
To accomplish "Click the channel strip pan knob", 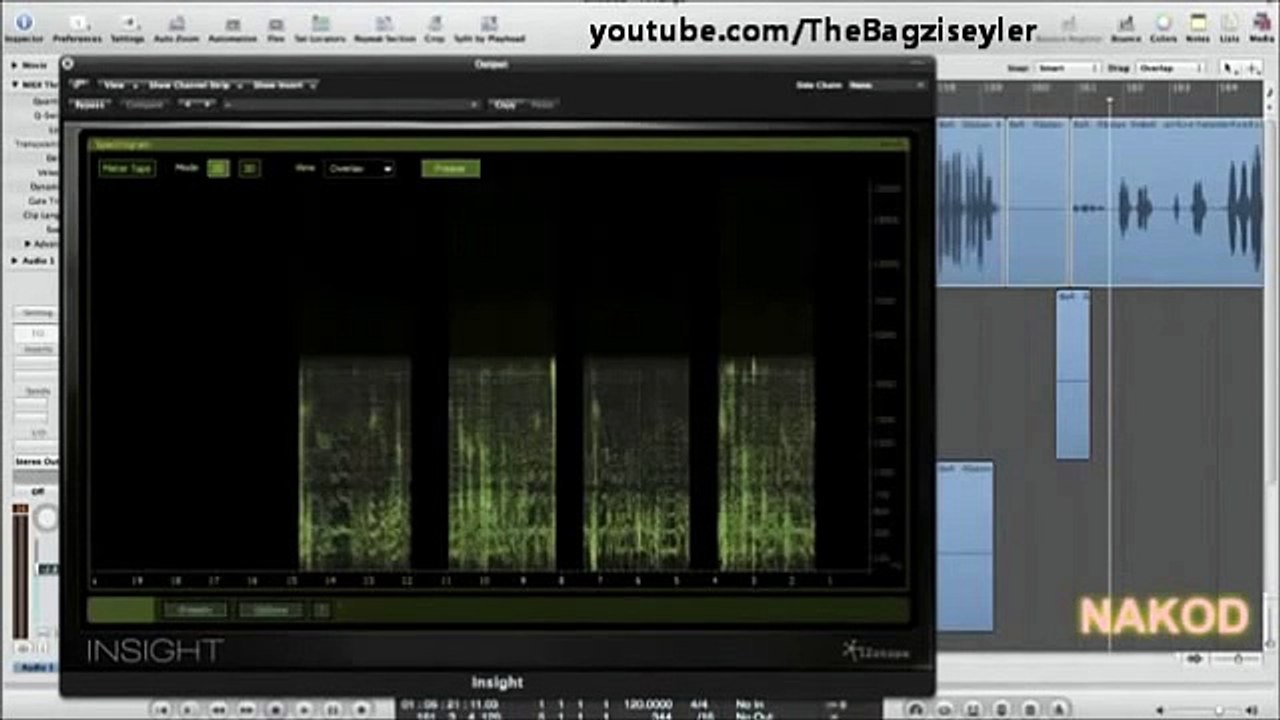I will tap(46, 517).
